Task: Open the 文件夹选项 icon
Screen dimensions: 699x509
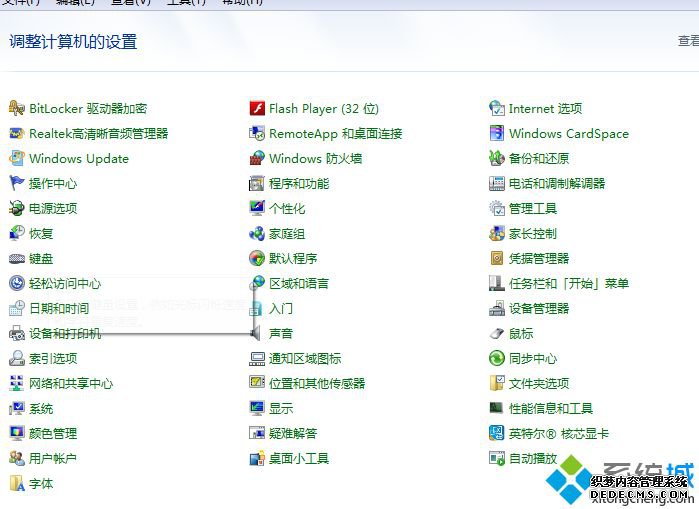Action: (497, 383)
